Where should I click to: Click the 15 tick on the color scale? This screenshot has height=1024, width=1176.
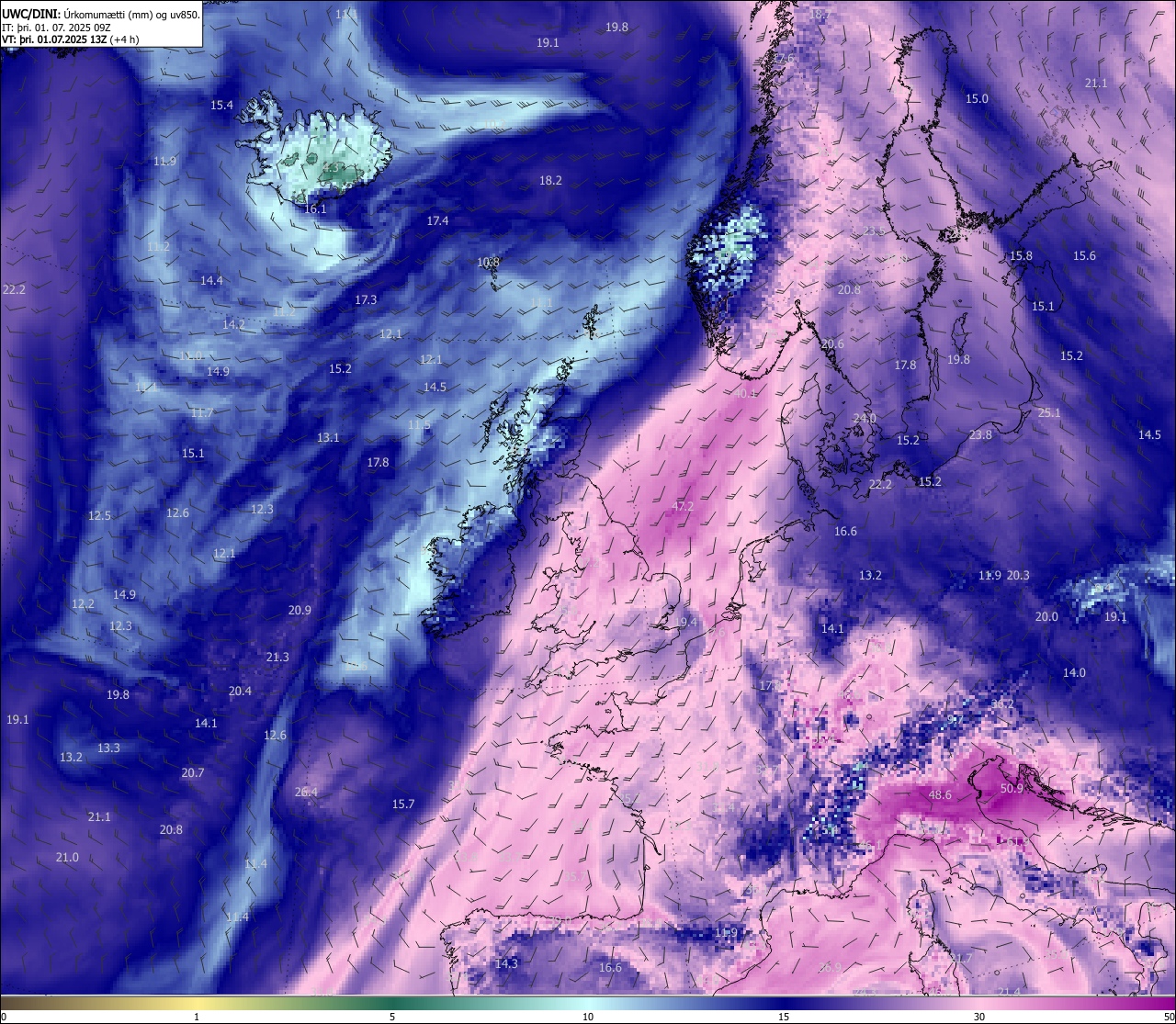[x=784, y=1017]
